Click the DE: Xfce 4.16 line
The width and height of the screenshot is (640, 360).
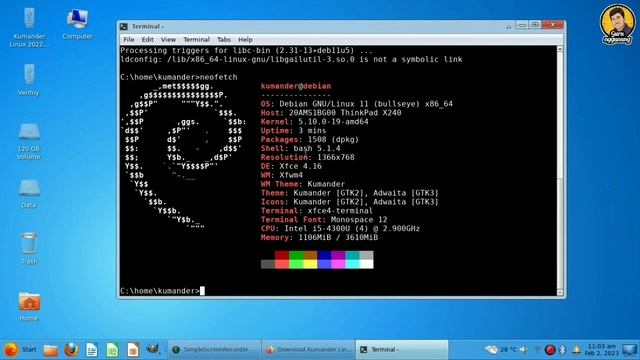tap(291, 166)
